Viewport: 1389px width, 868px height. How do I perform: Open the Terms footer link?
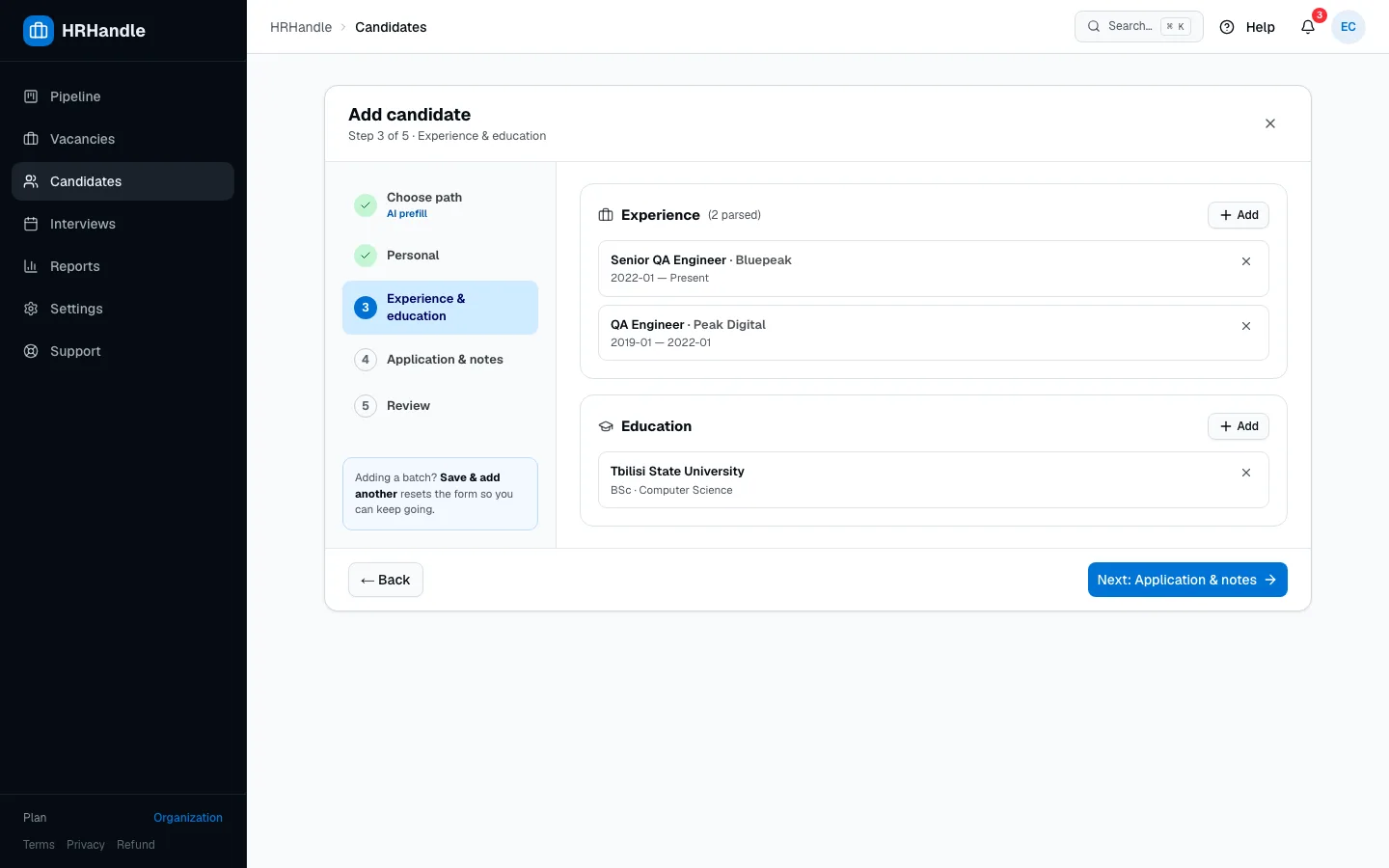tap(39, 845)
